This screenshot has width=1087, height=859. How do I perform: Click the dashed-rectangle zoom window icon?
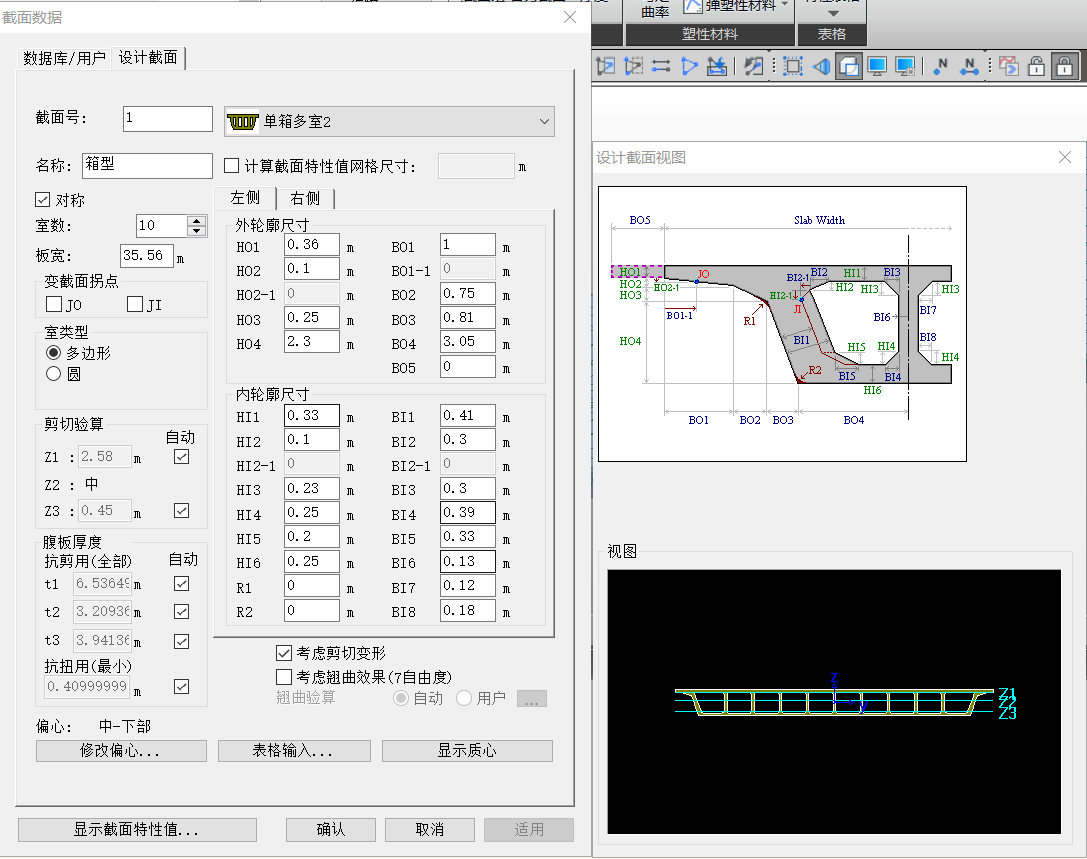[x=793, y=66]
